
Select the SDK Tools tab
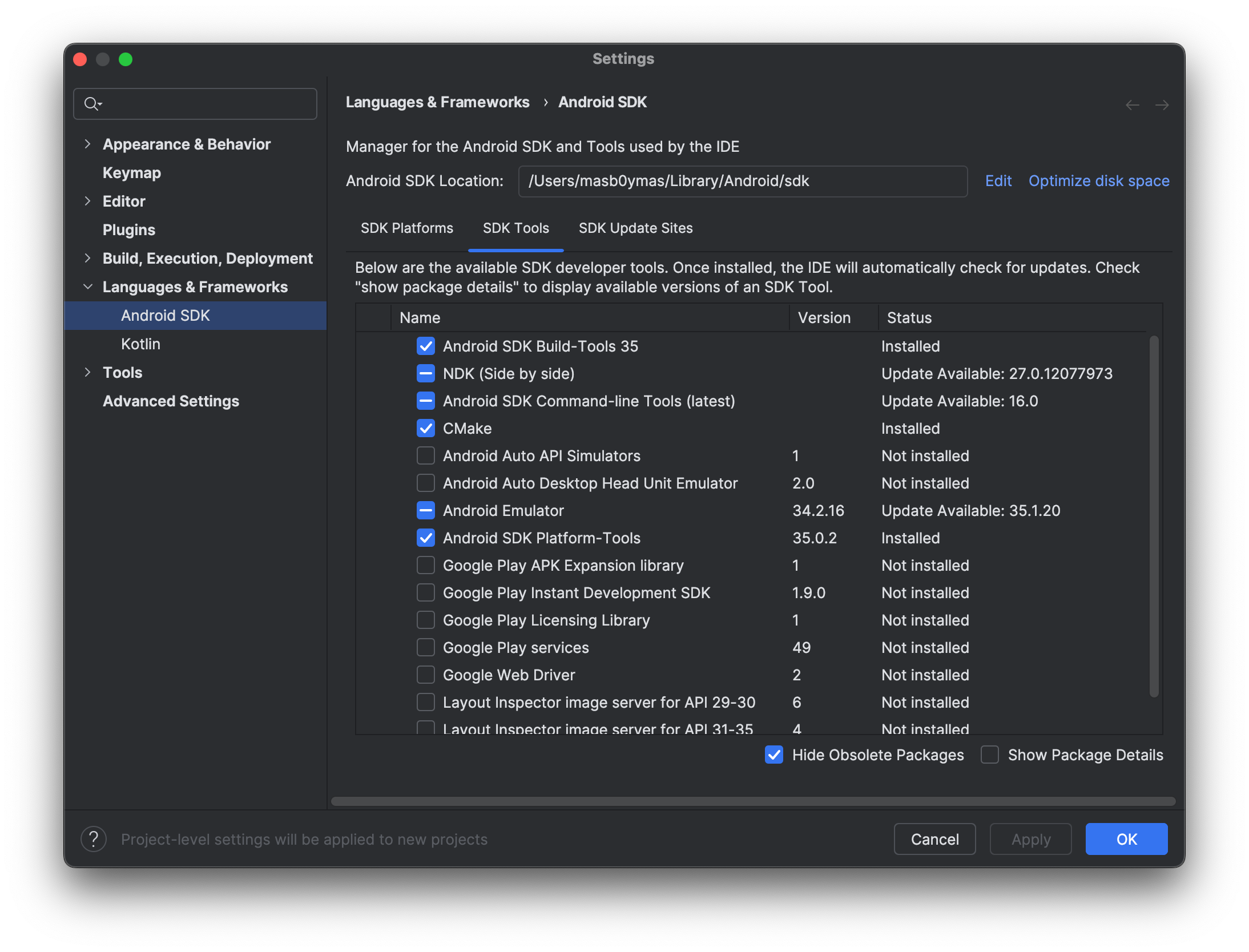(x=516, y=228)
